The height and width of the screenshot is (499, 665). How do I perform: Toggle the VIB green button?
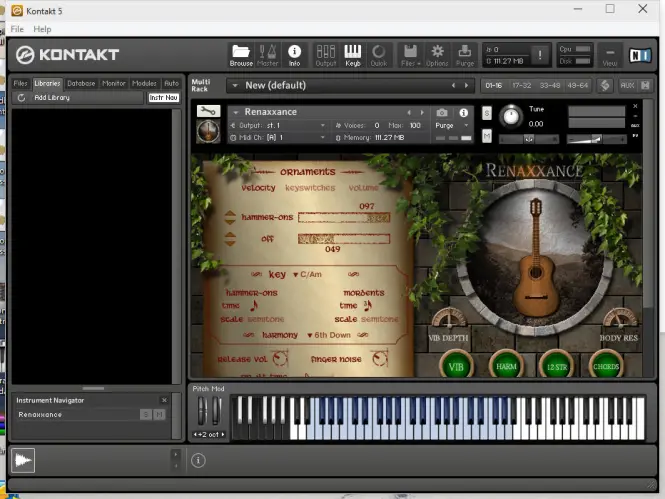tap(456, 366)
